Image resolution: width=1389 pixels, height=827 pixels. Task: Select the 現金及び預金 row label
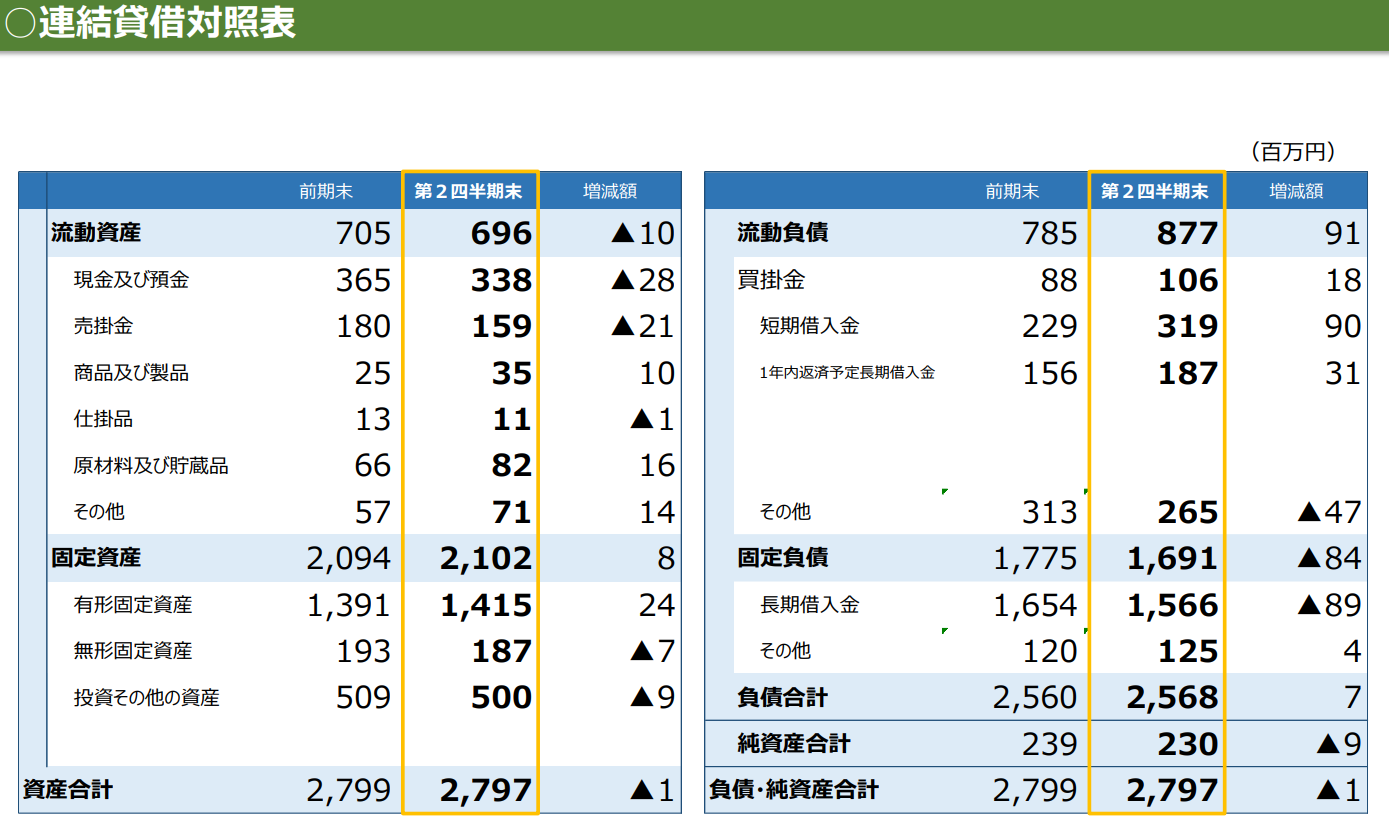131,280
